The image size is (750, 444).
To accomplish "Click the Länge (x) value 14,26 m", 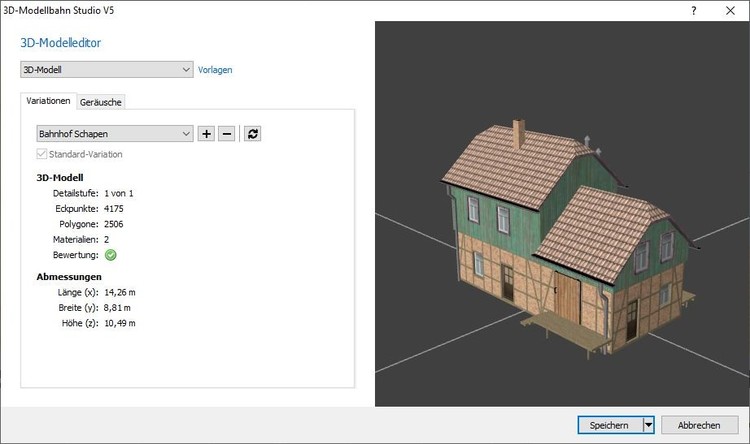I will click(x=120, y=292).
